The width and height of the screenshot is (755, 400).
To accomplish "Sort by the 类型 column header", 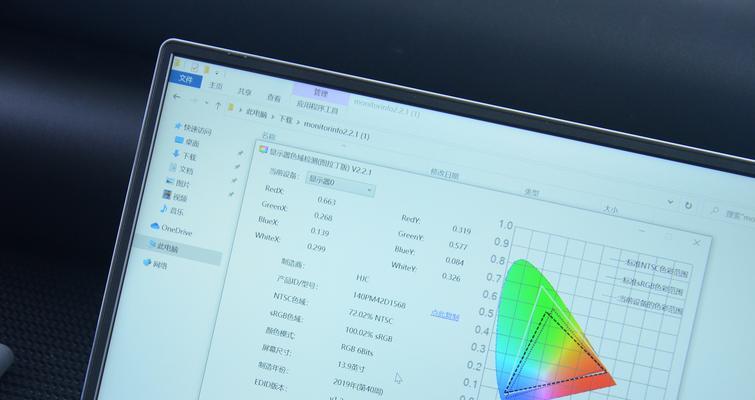I will pyautogui.click(x=531, y=192).
